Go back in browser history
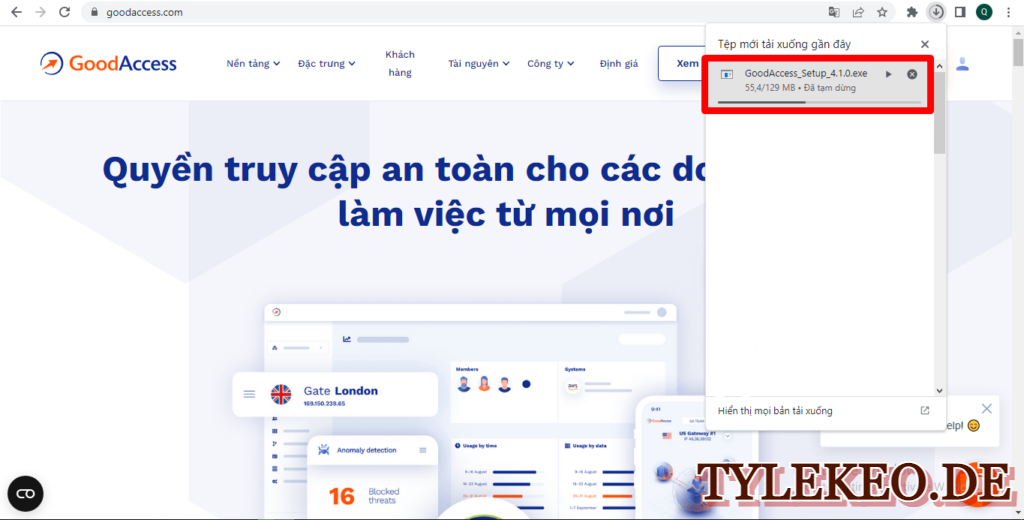This screenshot has width=1024, height=520. [x=16, y=12]
